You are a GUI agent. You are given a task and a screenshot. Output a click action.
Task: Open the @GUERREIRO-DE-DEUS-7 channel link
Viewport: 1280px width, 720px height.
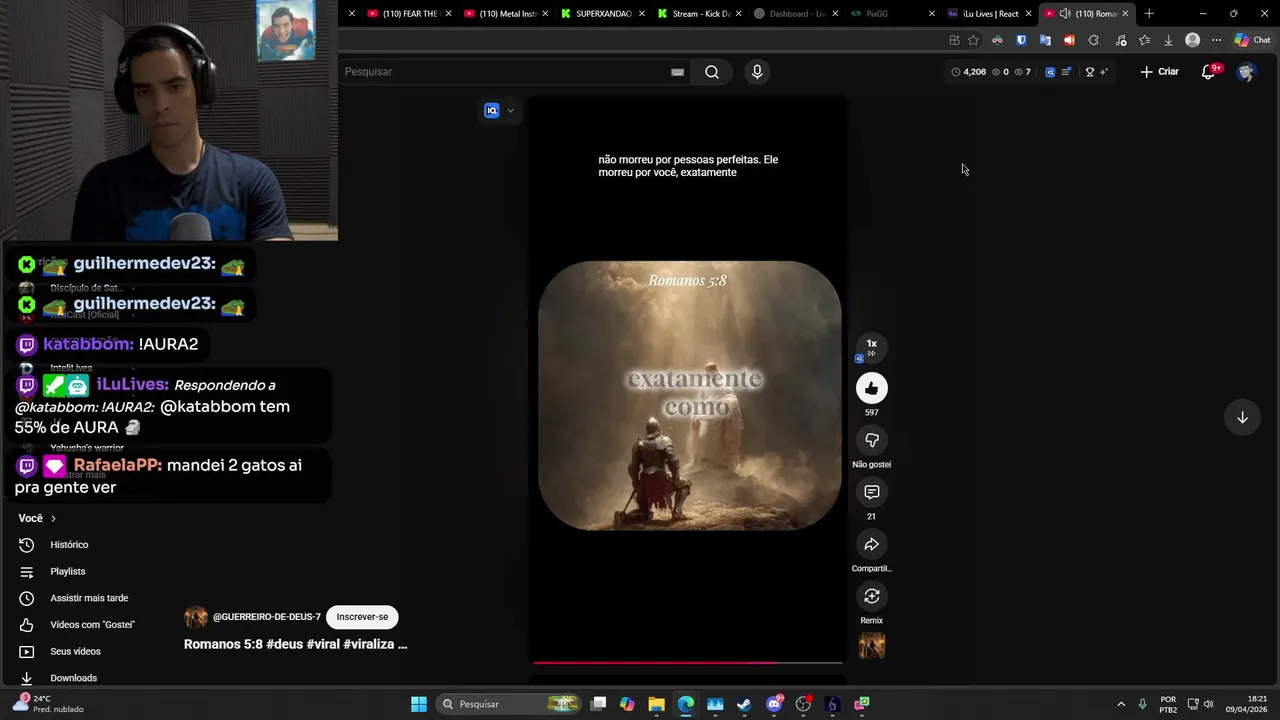click(x=267, y=617)
